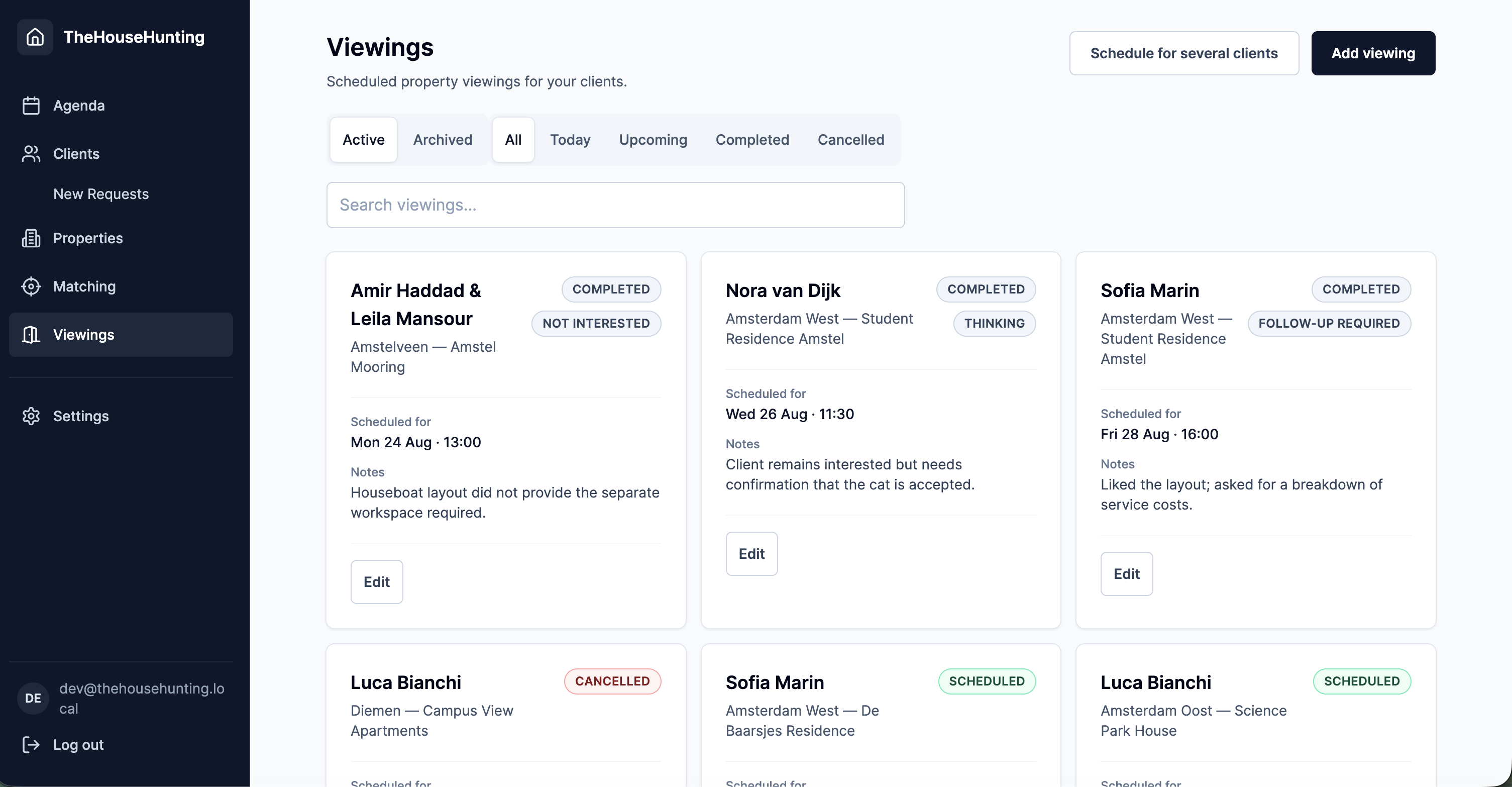The image size is (1512, 787).
Task: Click the Properties building icon
Action: [31, 238]
